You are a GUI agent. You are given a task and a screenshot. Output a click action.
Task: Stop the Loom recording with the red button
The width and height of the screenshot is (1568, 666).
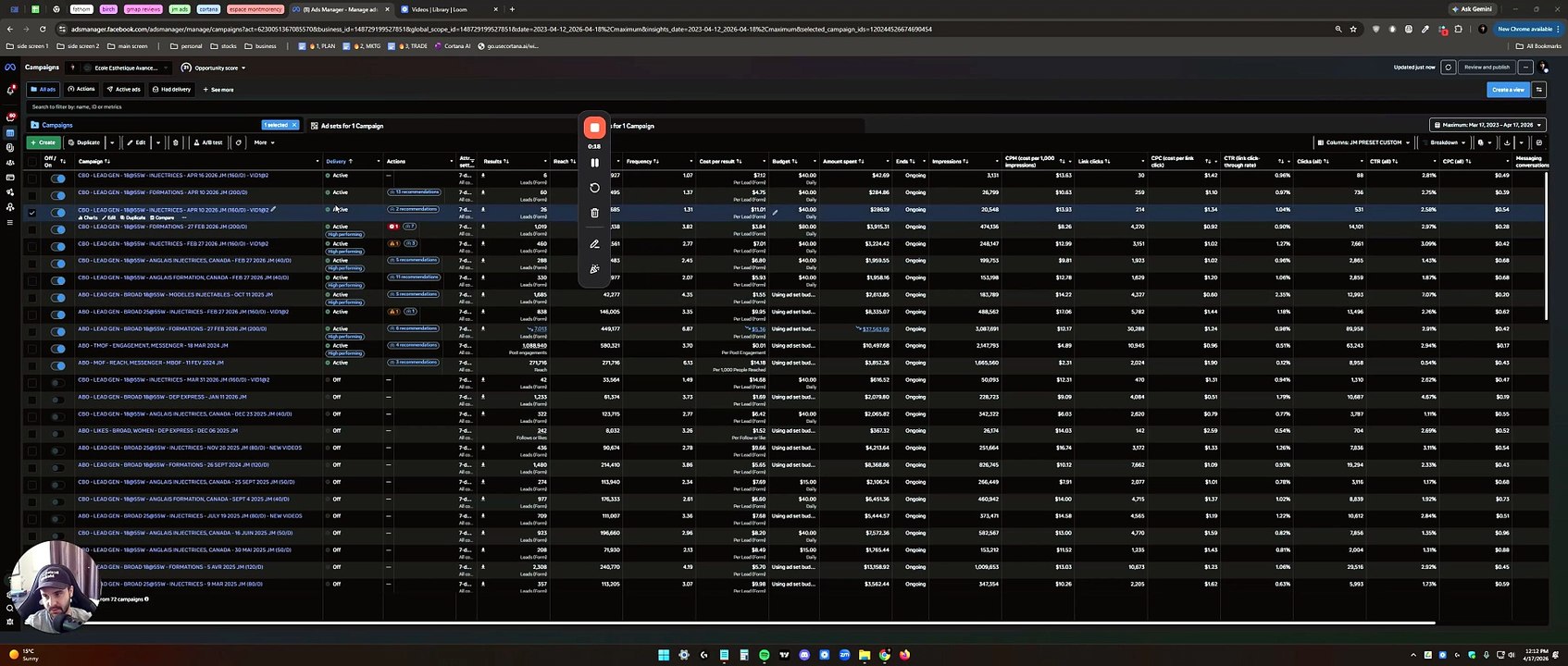click(x=594, y=128)
